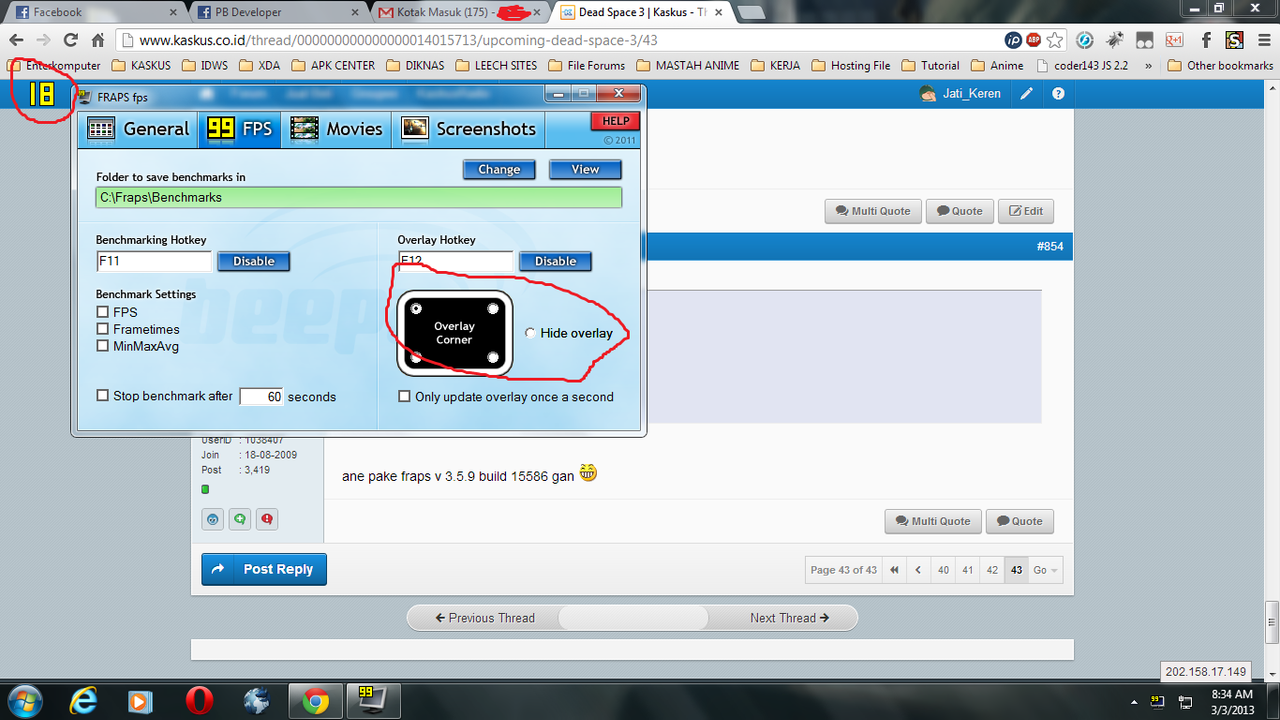Click the Chrome reload icon
This screenshot has height=720, width=1280.
tap(71, 41)
